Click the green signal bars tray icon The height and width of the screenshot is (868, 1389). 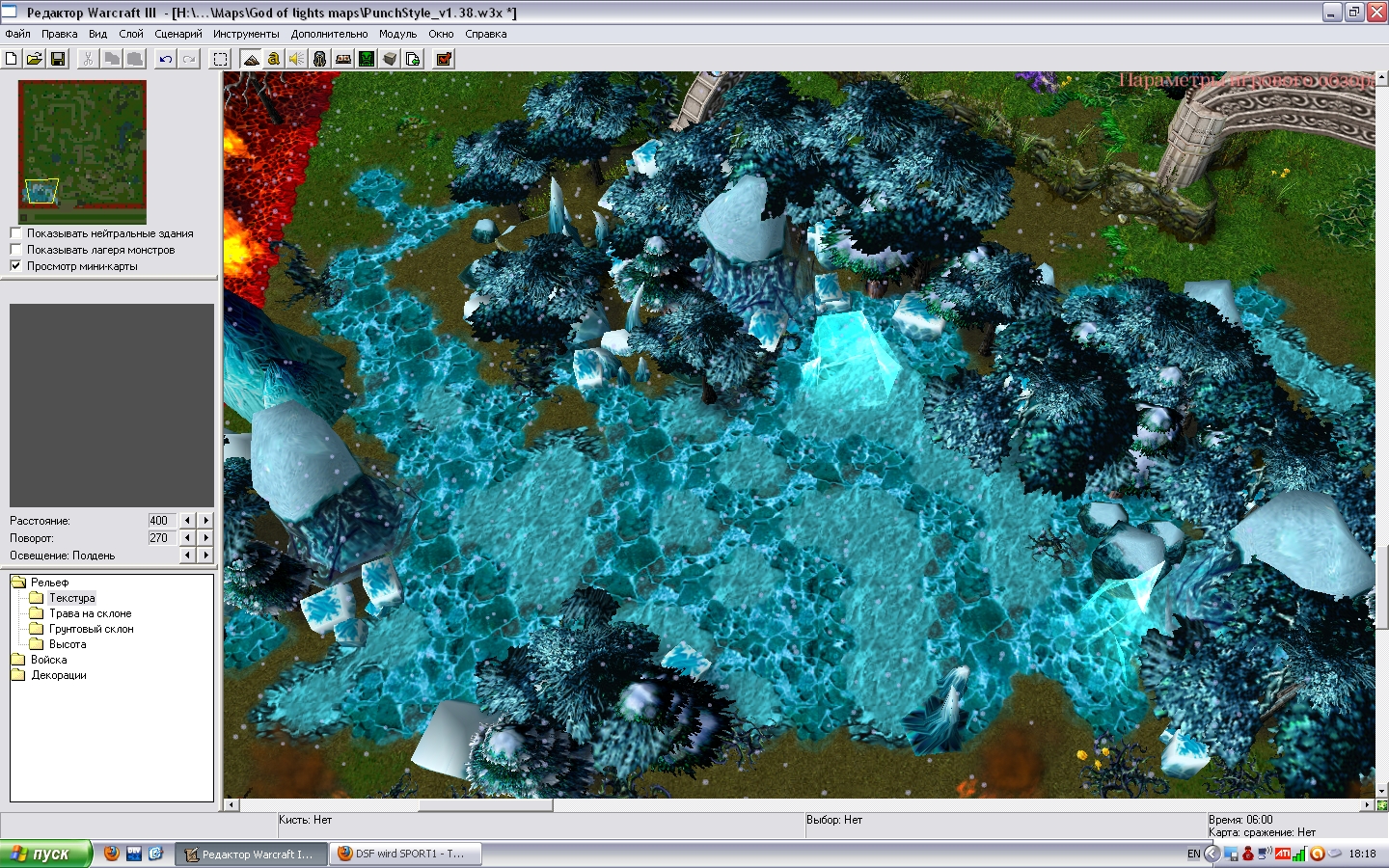1299,854
